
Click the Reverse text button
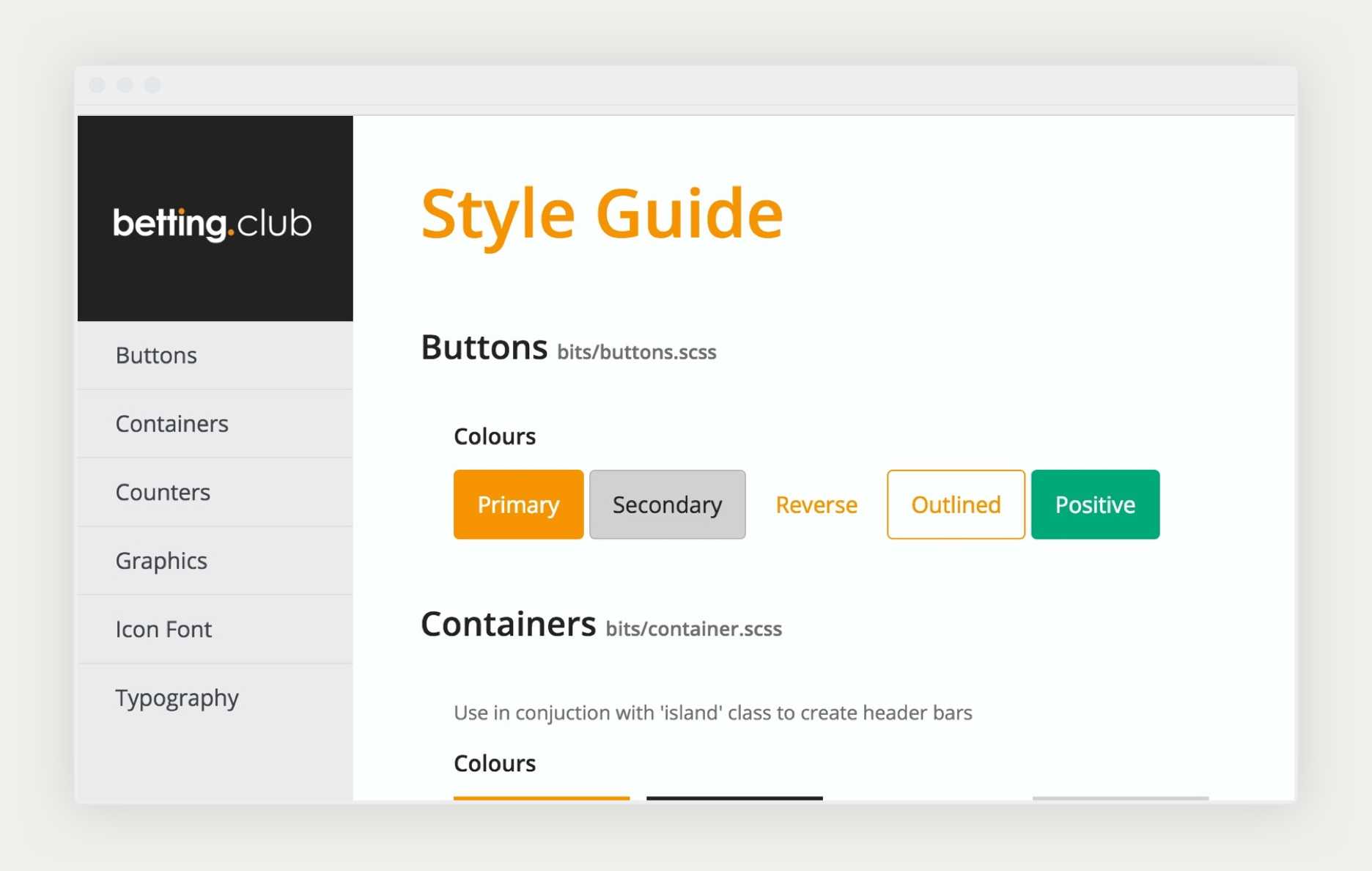[816, 504]
